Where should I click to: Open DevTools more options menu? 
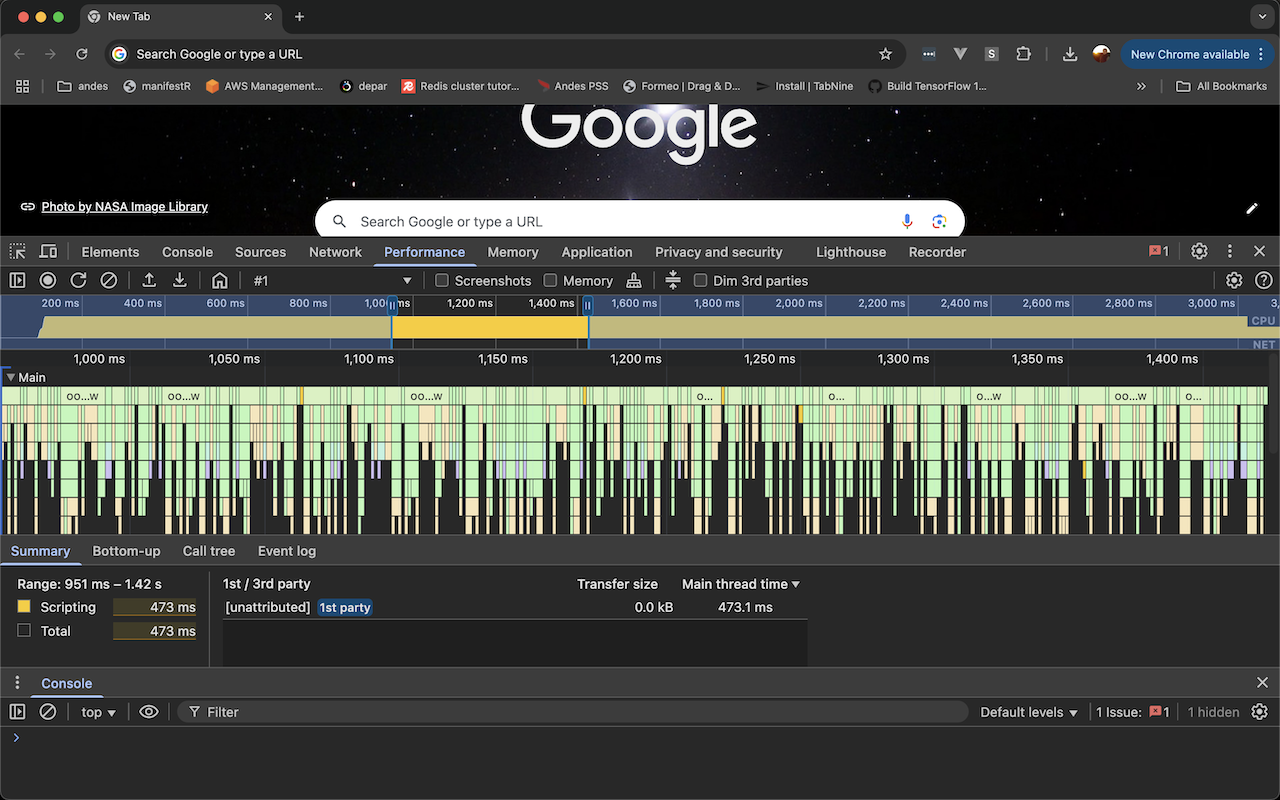click(1230, 252)
